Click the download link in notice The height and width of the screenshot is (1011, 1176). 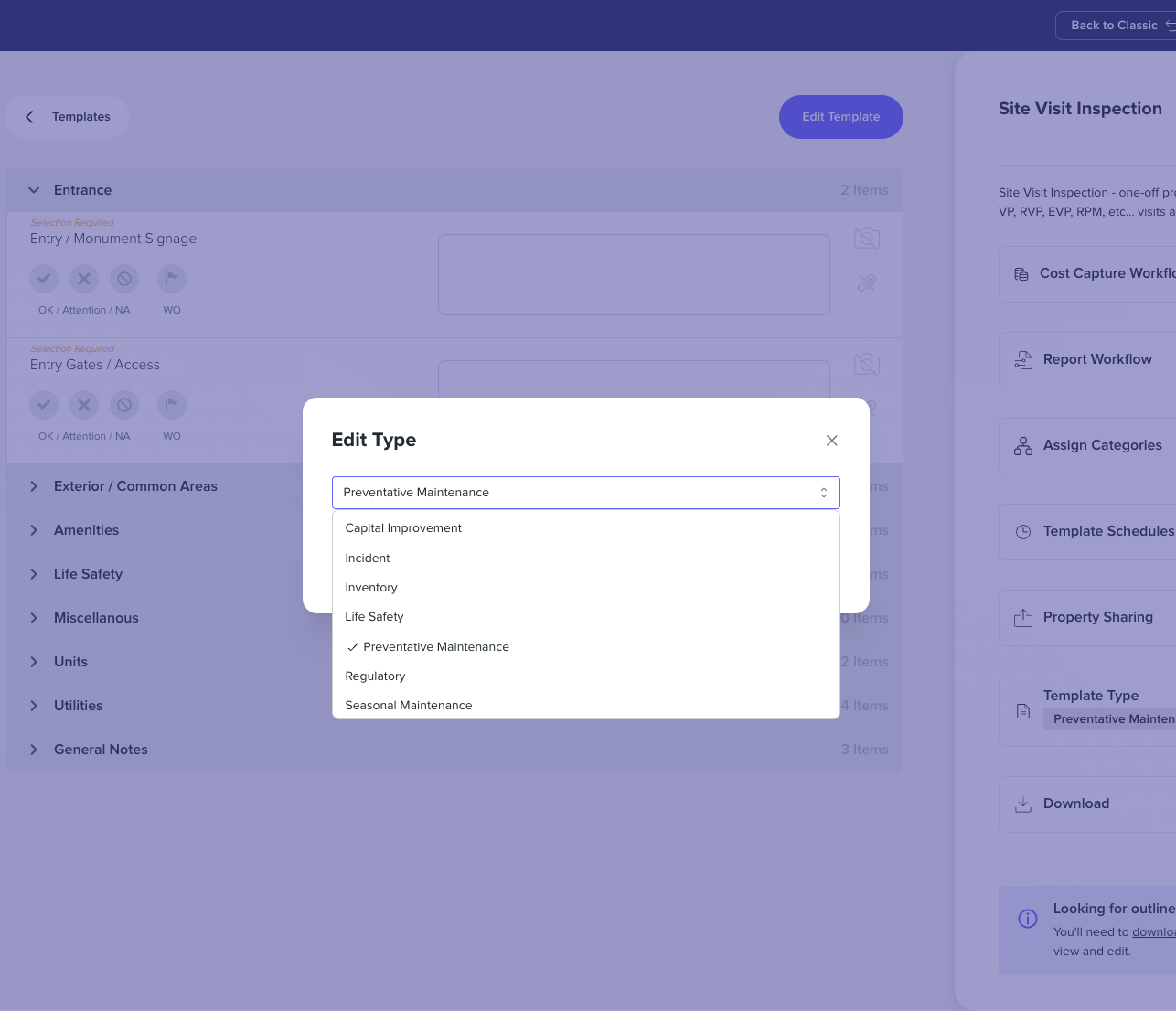(1154, 932)
